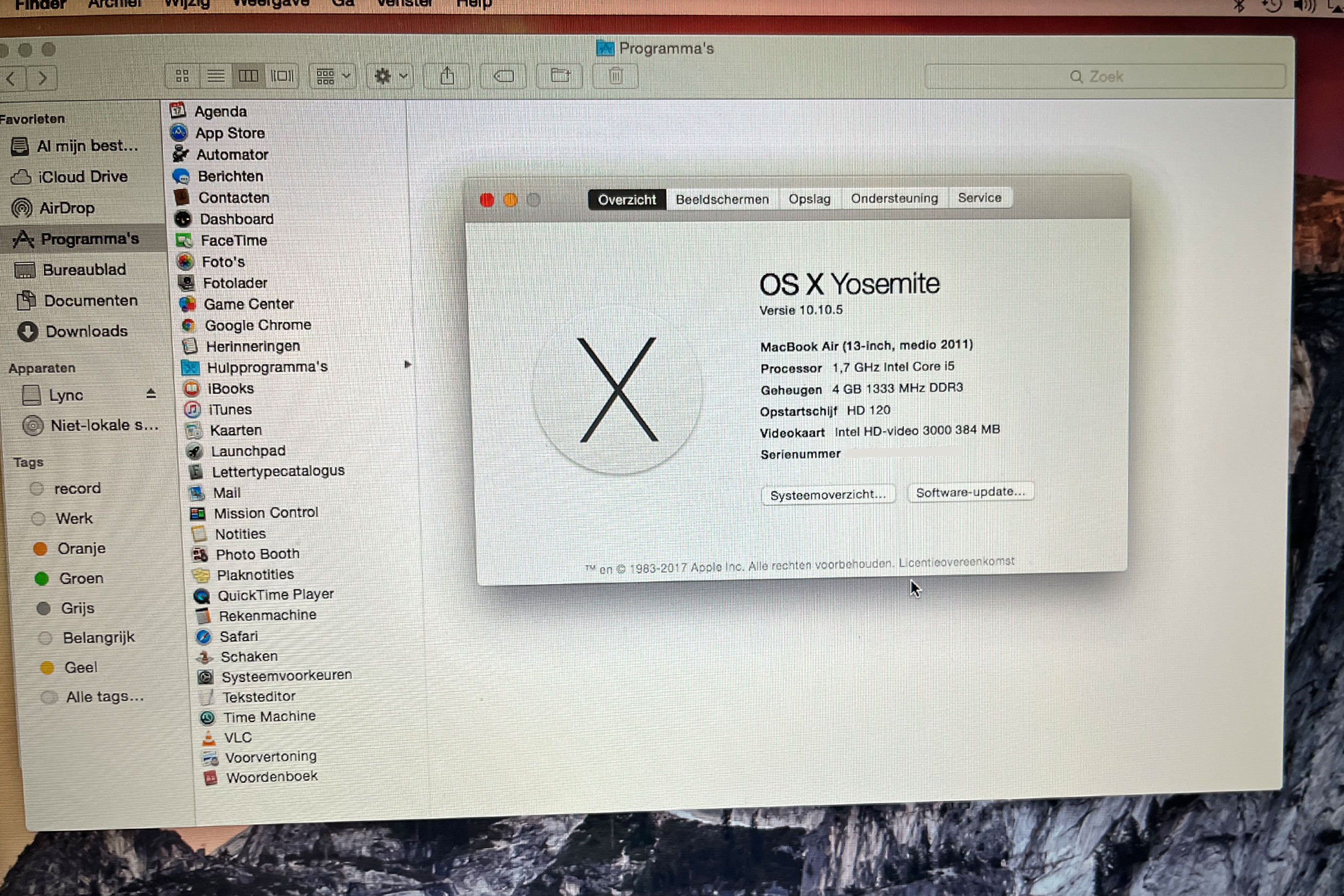Open the Help menu in the menu bar

[x=473, y=4]
